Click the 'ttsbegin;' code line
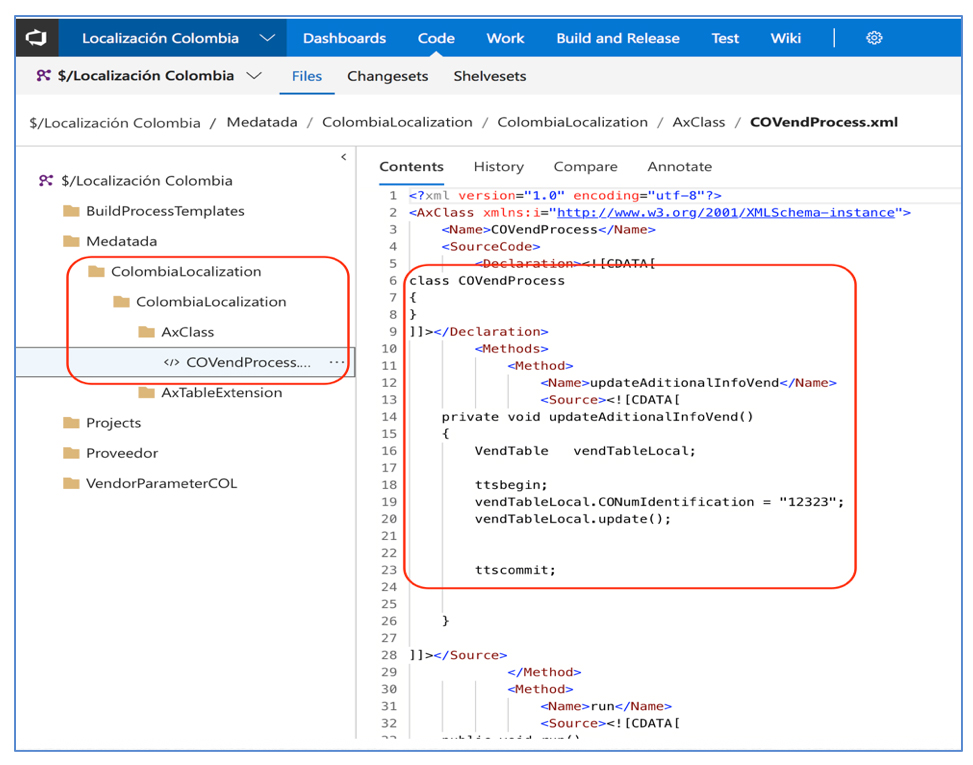The width and height of the screenshot is (973, 765). coord(511,485)
